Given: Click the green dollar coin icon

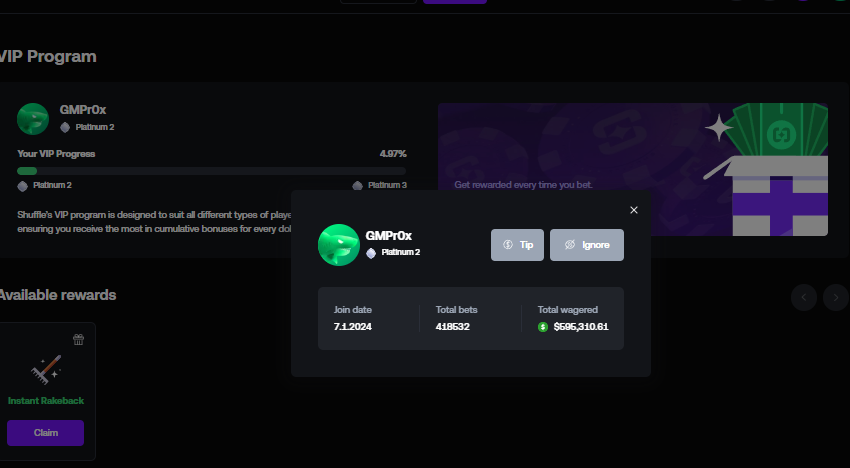Looking at the screenshot, I should (543, 327).
